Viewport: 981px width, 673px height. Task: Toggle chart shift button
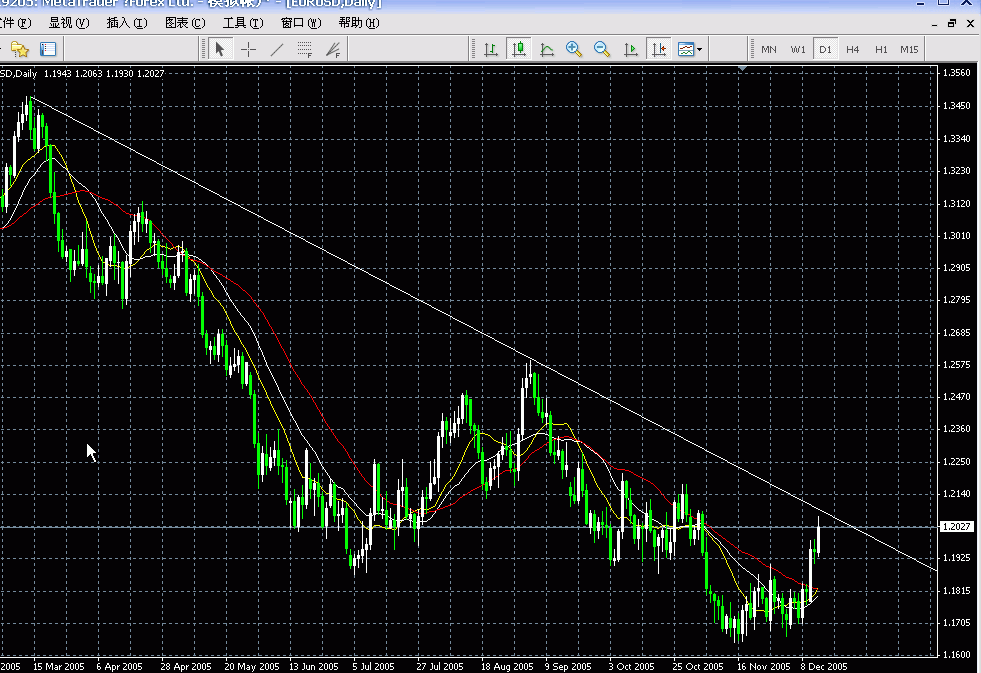pyautogui.click(x=659, y=49)
